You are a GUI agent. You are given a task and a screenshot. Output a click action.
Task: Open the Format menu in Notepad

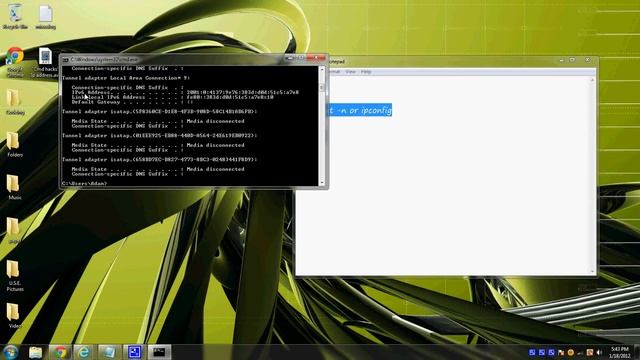coord(334,72)
